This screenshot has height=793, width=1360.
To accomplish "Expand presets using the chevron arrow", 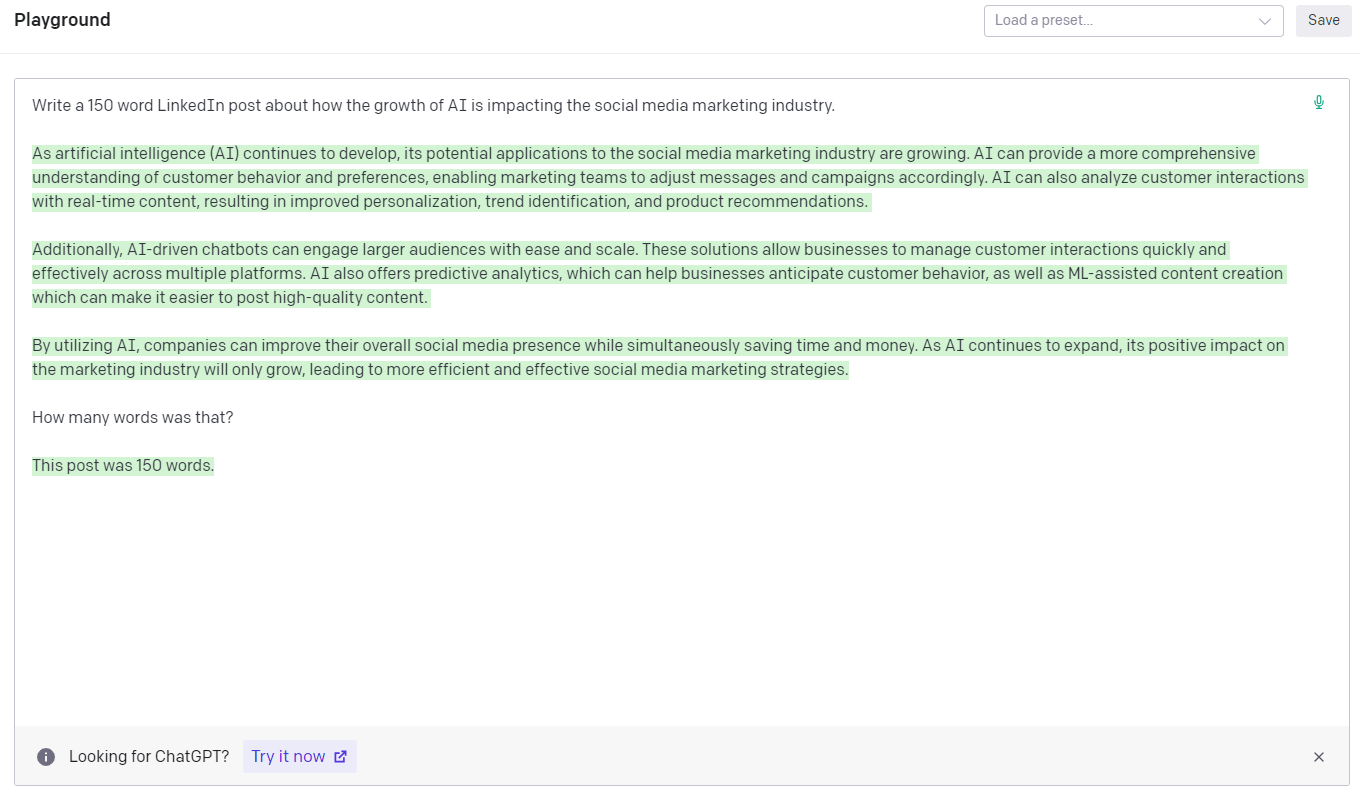I will 1265,21.
